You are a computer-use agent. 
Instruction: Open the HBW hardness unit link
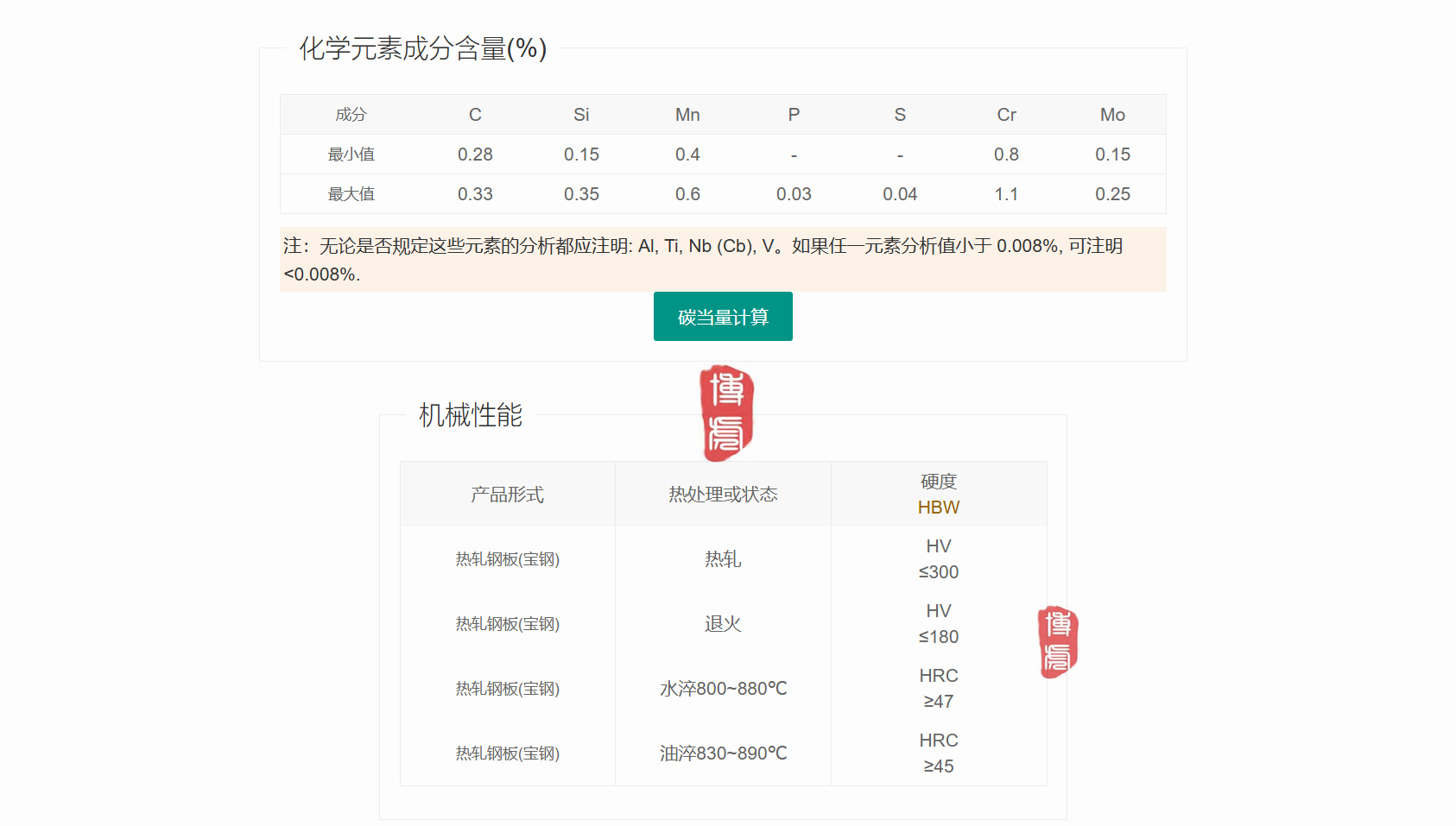[x=938, y=508]
